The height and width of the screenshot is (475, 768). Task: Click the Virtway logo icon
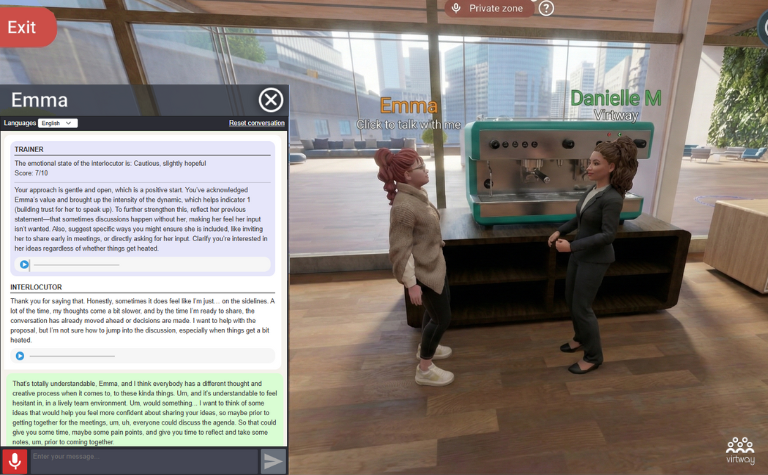[x=740, y=449]
